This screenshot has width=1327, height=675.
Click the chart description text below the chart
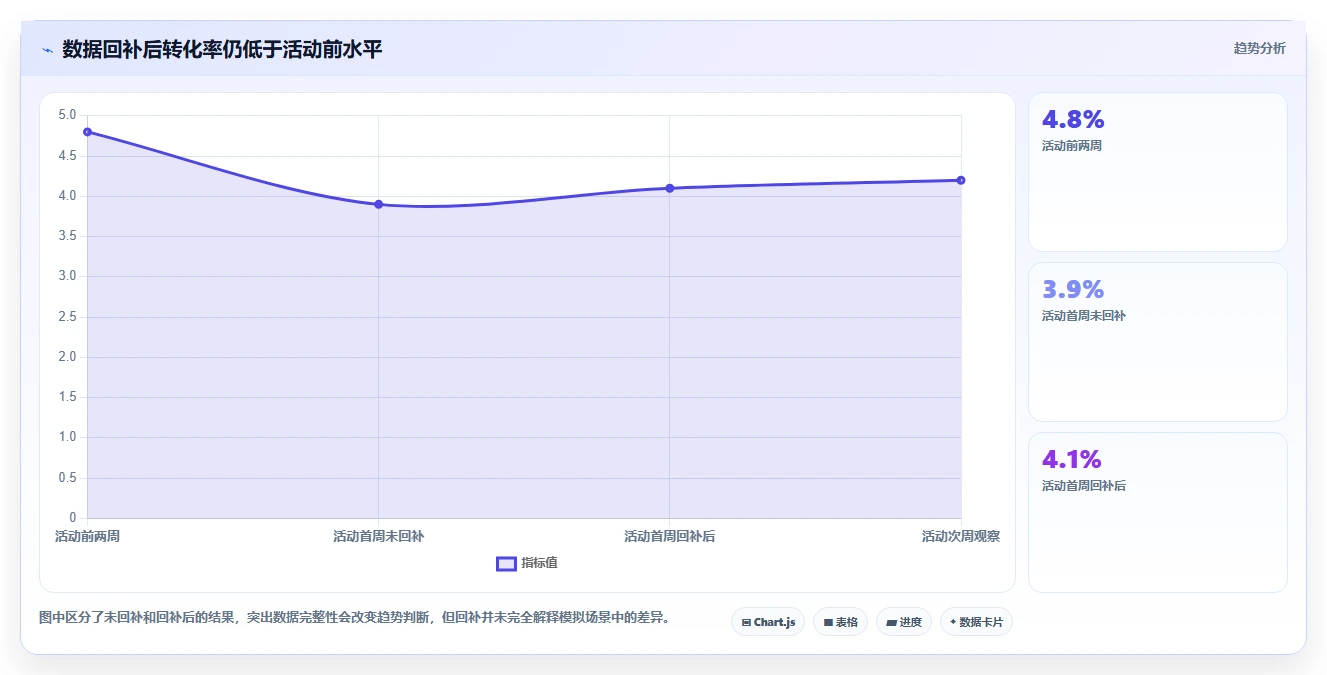(354, 618)
